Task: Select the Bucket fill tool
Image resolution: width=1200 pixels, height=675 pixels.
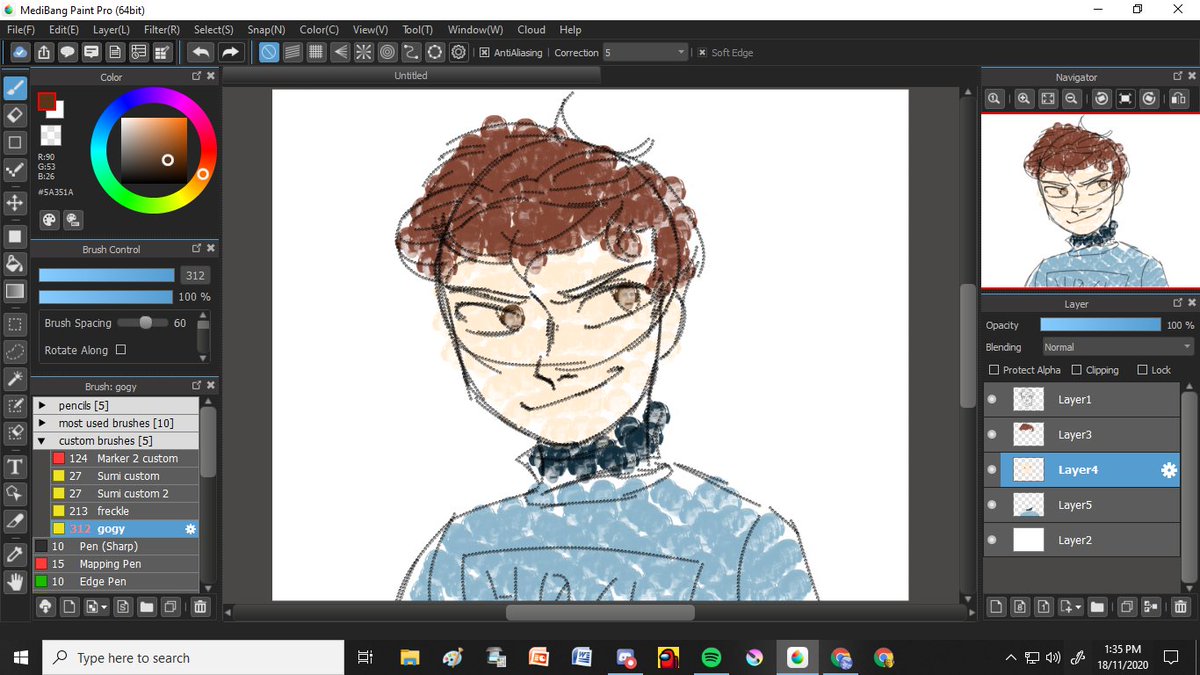Action: click(15, 264)
